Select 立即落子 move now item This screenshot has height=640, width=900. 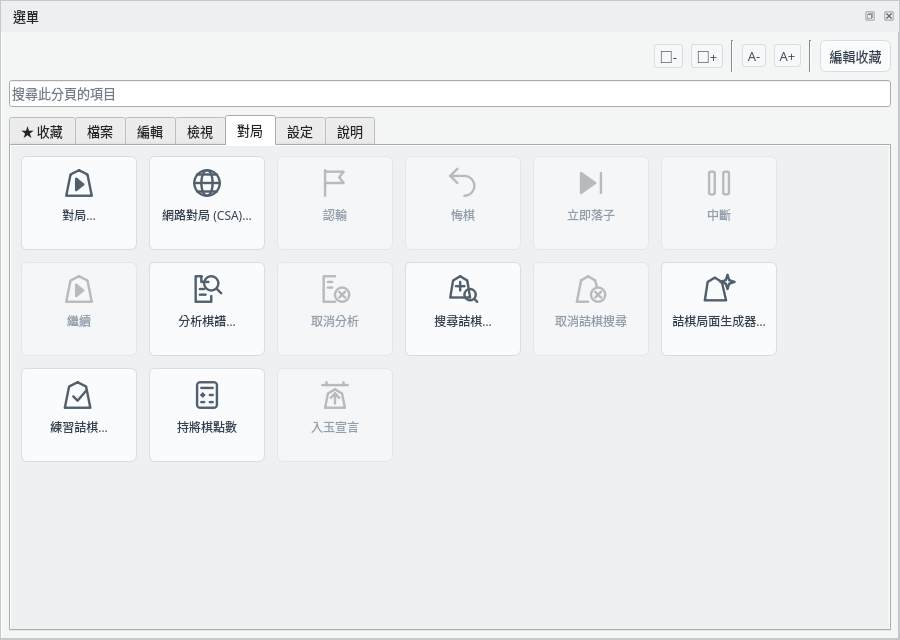coord(591,203)
